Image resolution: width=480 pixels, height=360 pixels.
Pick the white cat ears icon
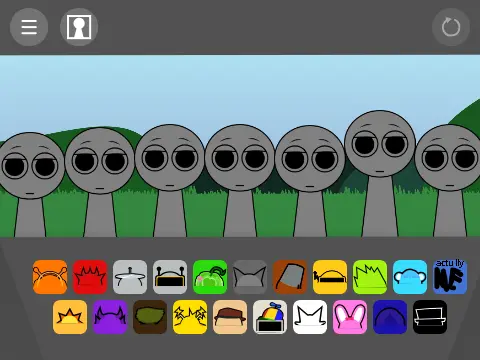point(310,317)
